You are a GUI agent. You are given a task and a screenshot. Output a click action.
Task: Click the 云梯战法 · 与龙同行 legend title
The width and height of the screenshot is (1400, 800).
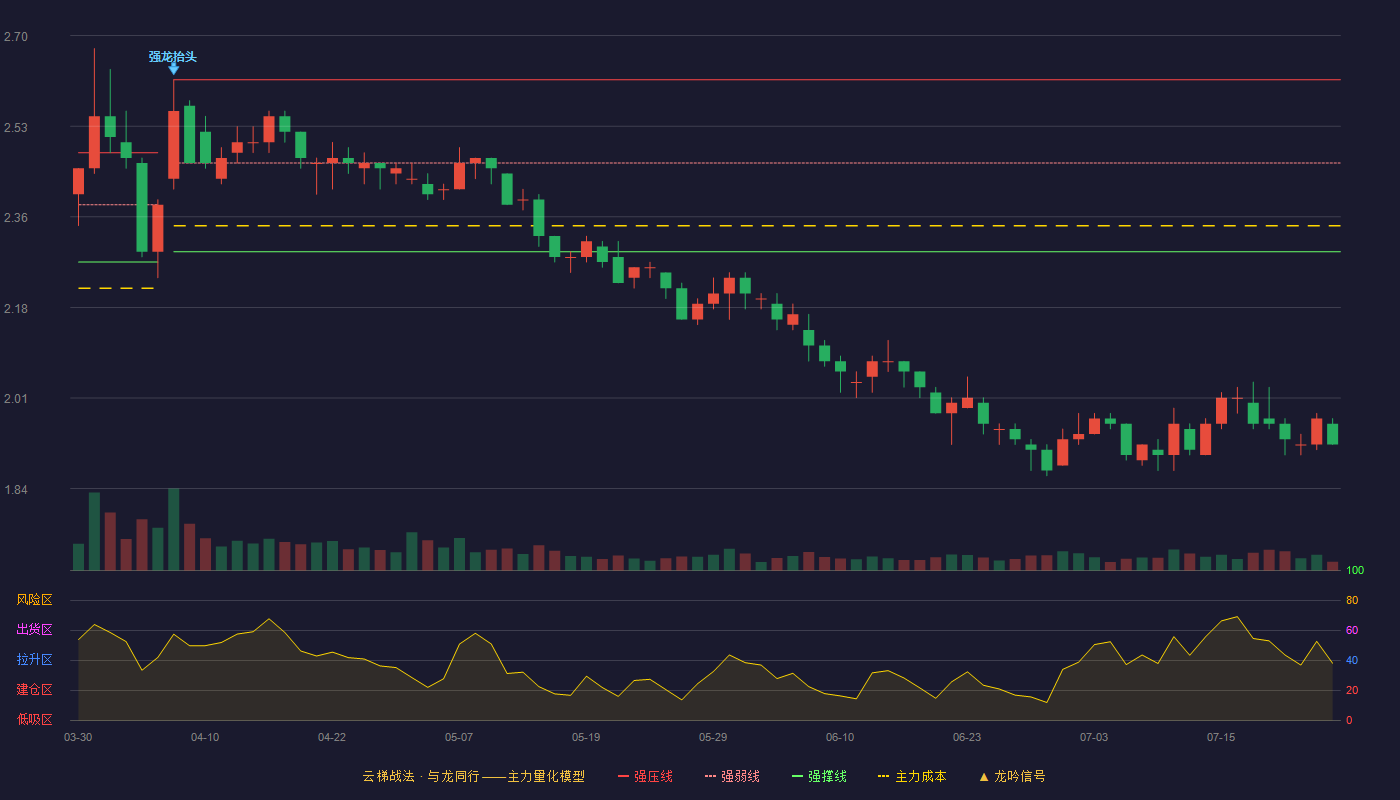[x=474, y=776]
